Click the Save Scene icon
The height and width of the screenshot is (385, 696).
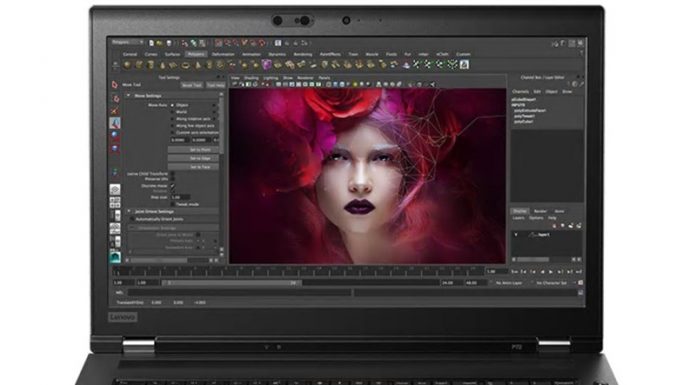click(169, 43)
